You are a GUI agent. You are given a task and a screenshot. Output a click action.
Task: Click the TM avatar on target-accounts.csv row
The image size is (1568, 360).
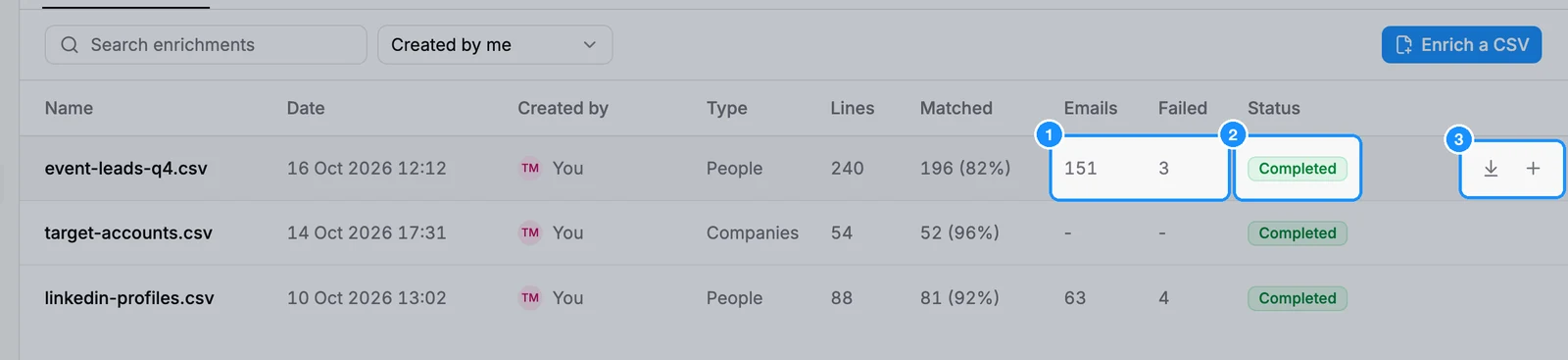530,233
